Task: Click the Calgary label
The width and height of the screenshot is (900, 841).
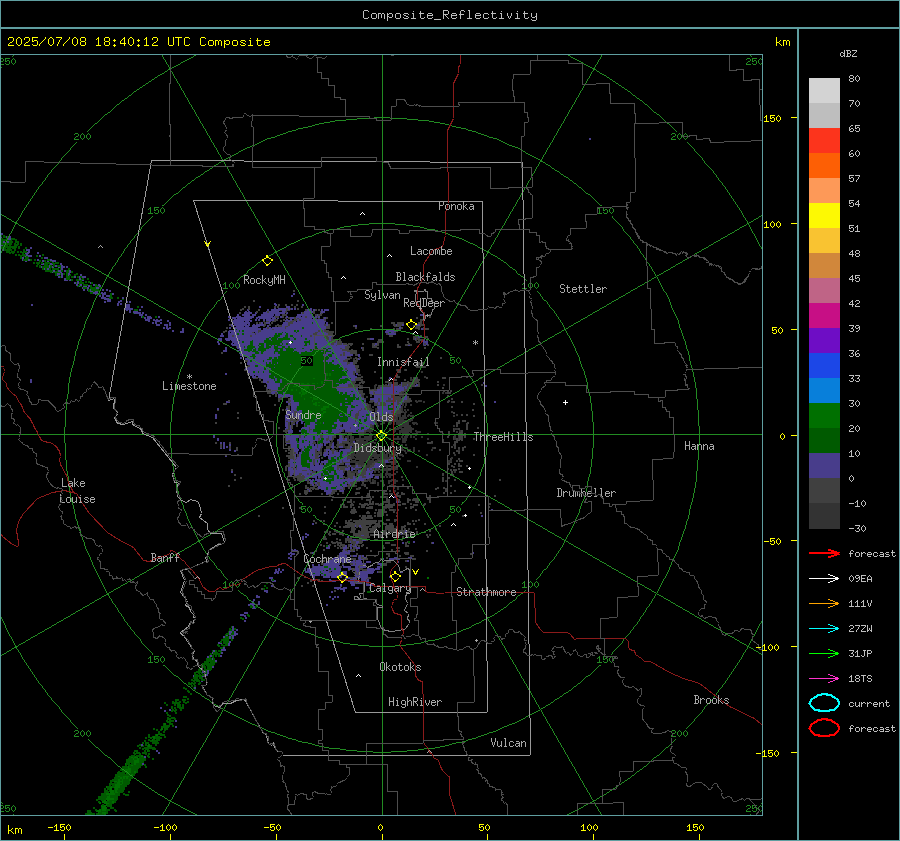Action: 390,588
